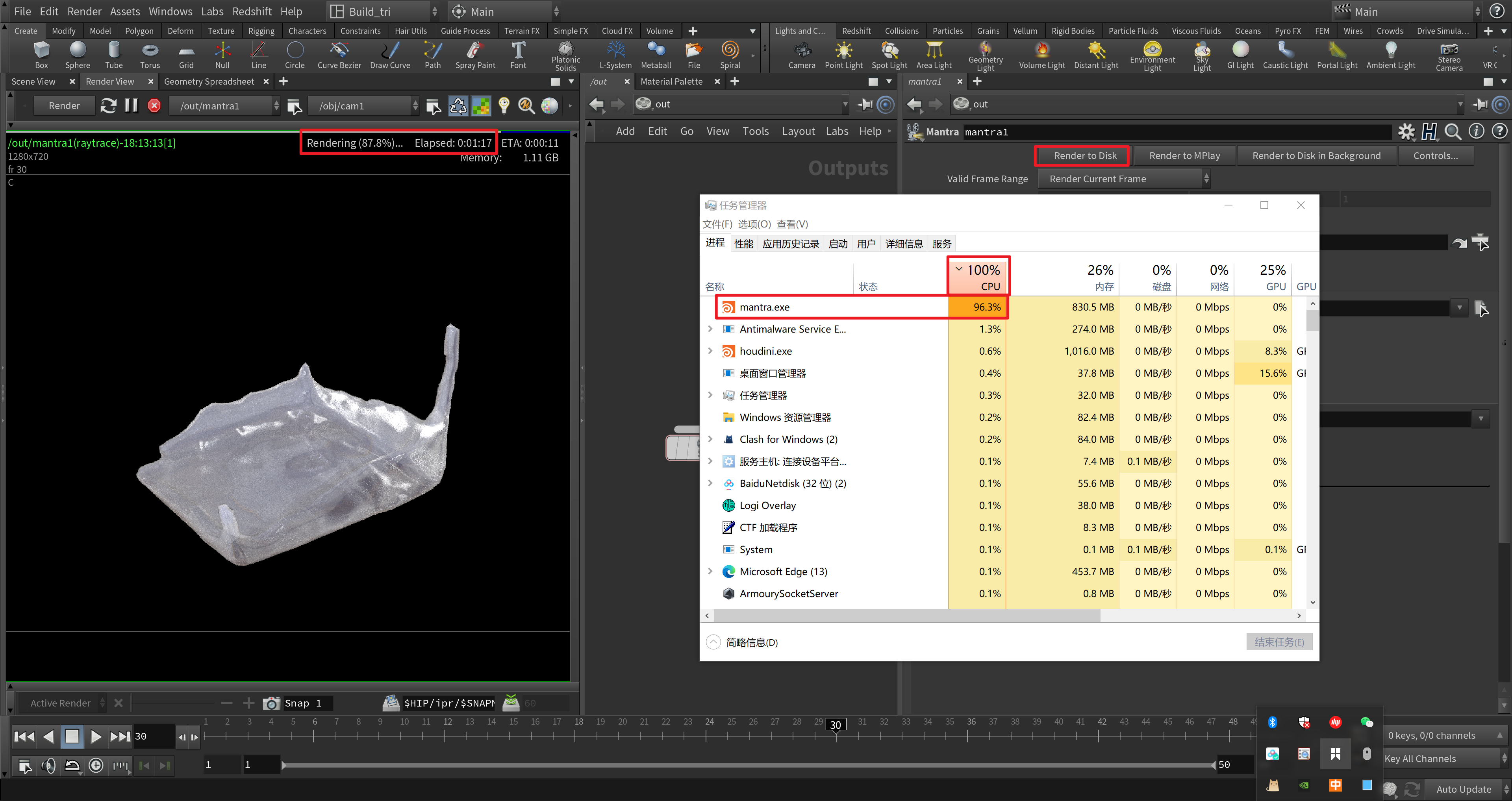This screenshot has width=1512, height=801.
Task: Click the 结束任务 button
Action: tap(1279, 642)
